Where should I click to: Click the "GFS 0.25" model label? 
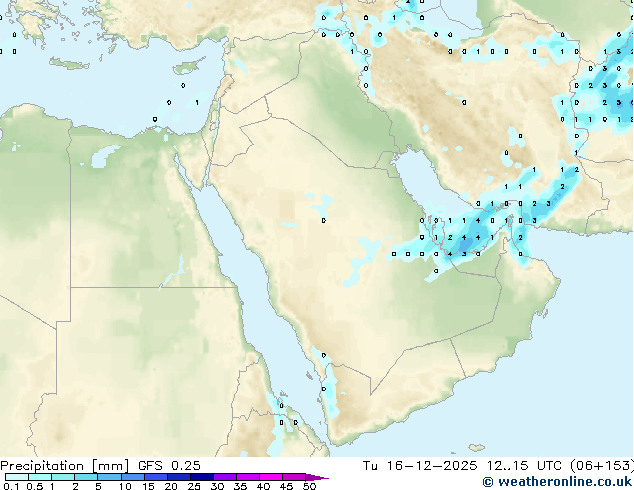click(169, 466)
